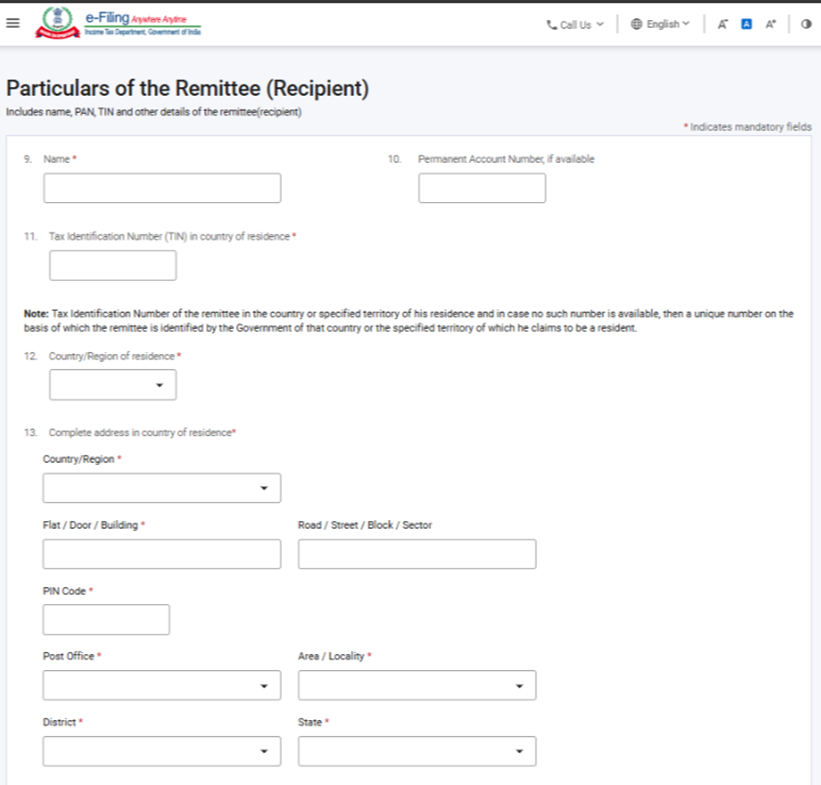Click the e-Filing Income Tax logo

(x=118, y=24)
